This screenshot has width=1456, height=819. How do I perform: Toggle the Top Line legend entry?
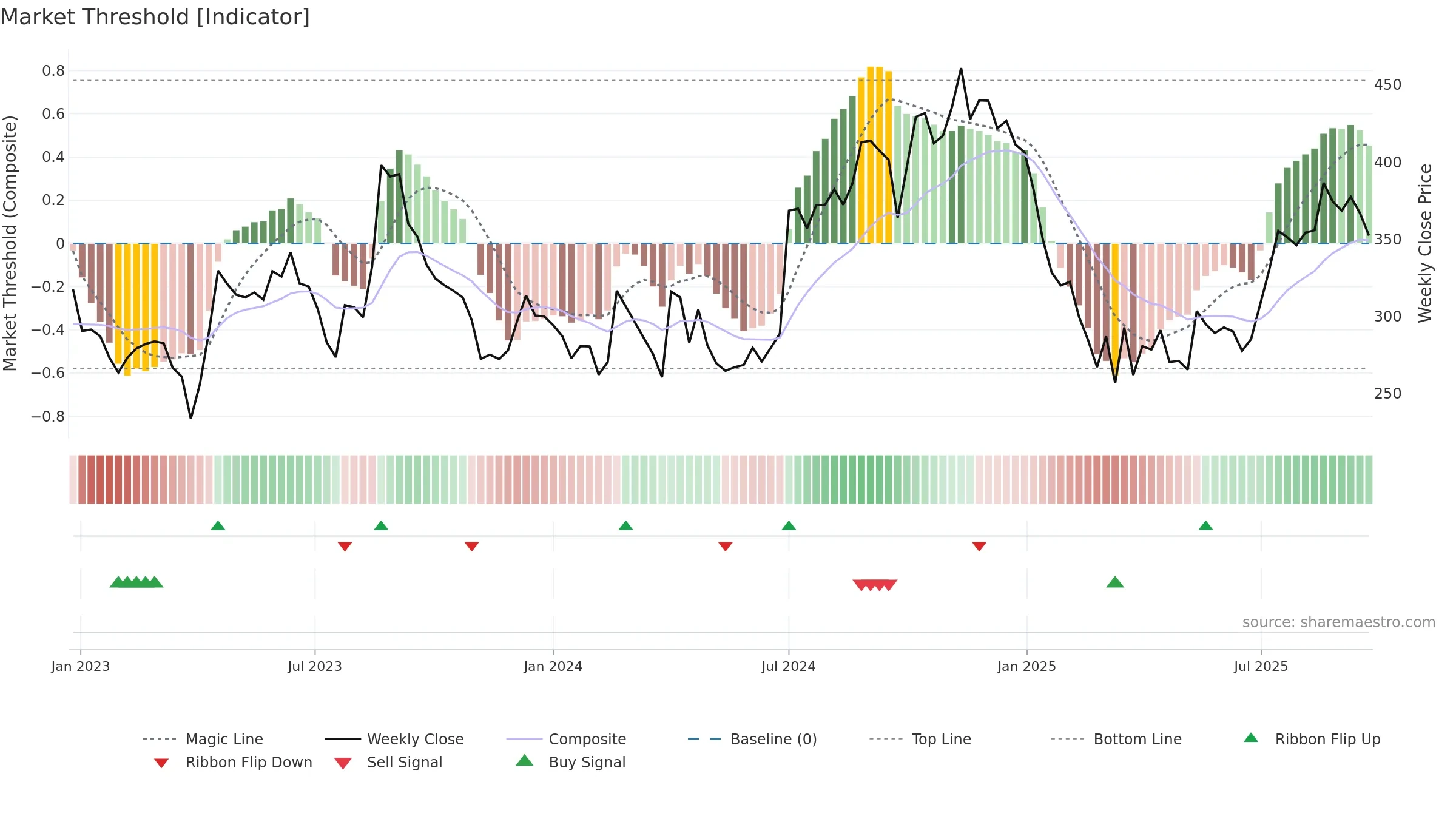(x=920, y=739)
